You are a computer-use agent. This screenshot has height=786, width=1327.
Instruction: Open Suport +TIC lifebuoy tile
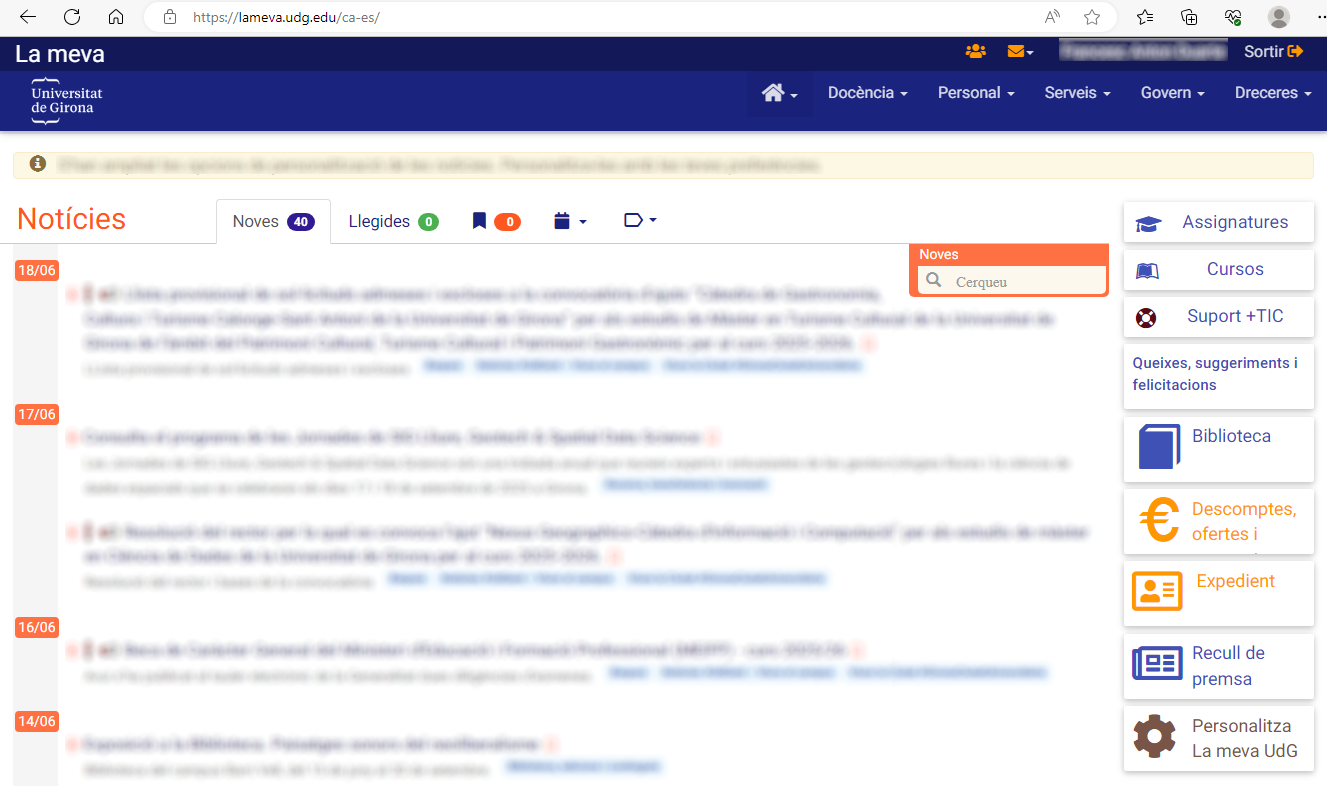click(1218, 317)
